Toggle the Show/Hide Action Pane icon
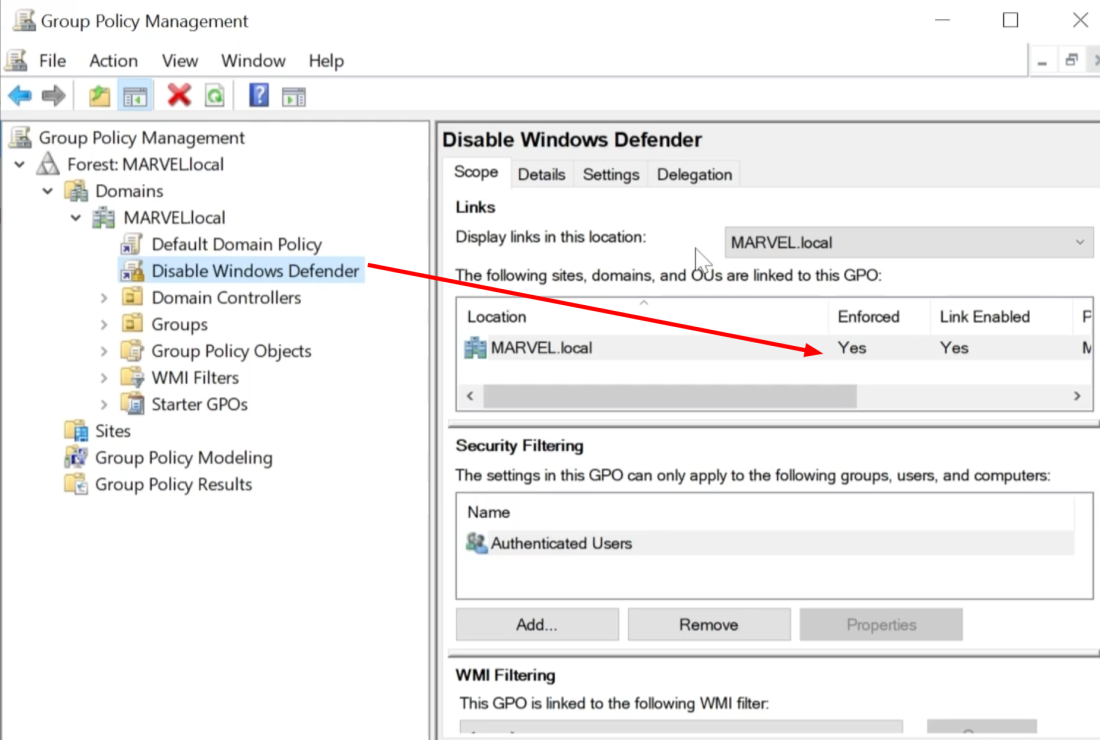The width and height of the screenshot is (1100, 740). [293, 96]
